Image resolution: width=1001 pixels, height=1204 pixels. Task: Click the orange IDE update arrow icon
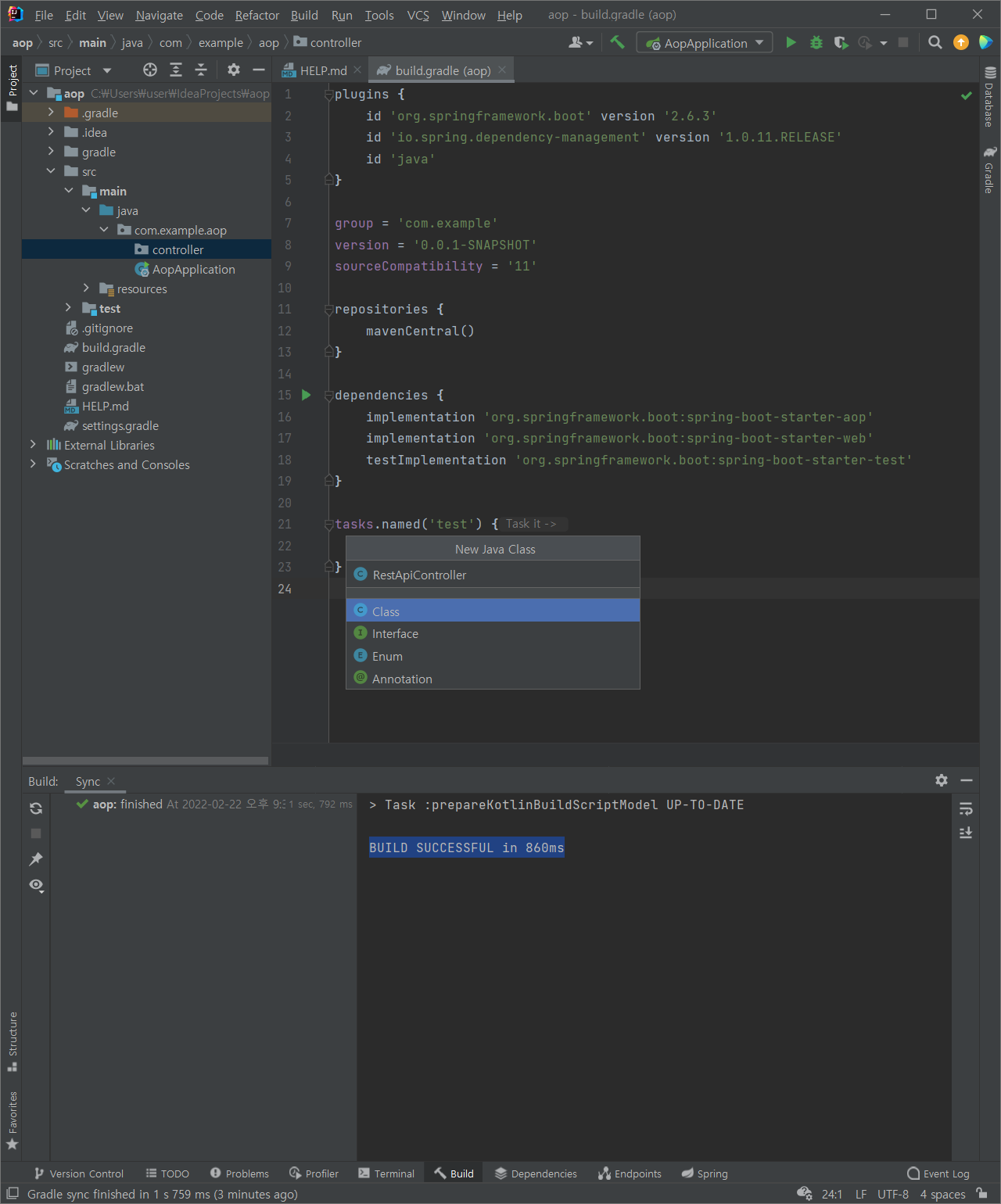[961, 42]
